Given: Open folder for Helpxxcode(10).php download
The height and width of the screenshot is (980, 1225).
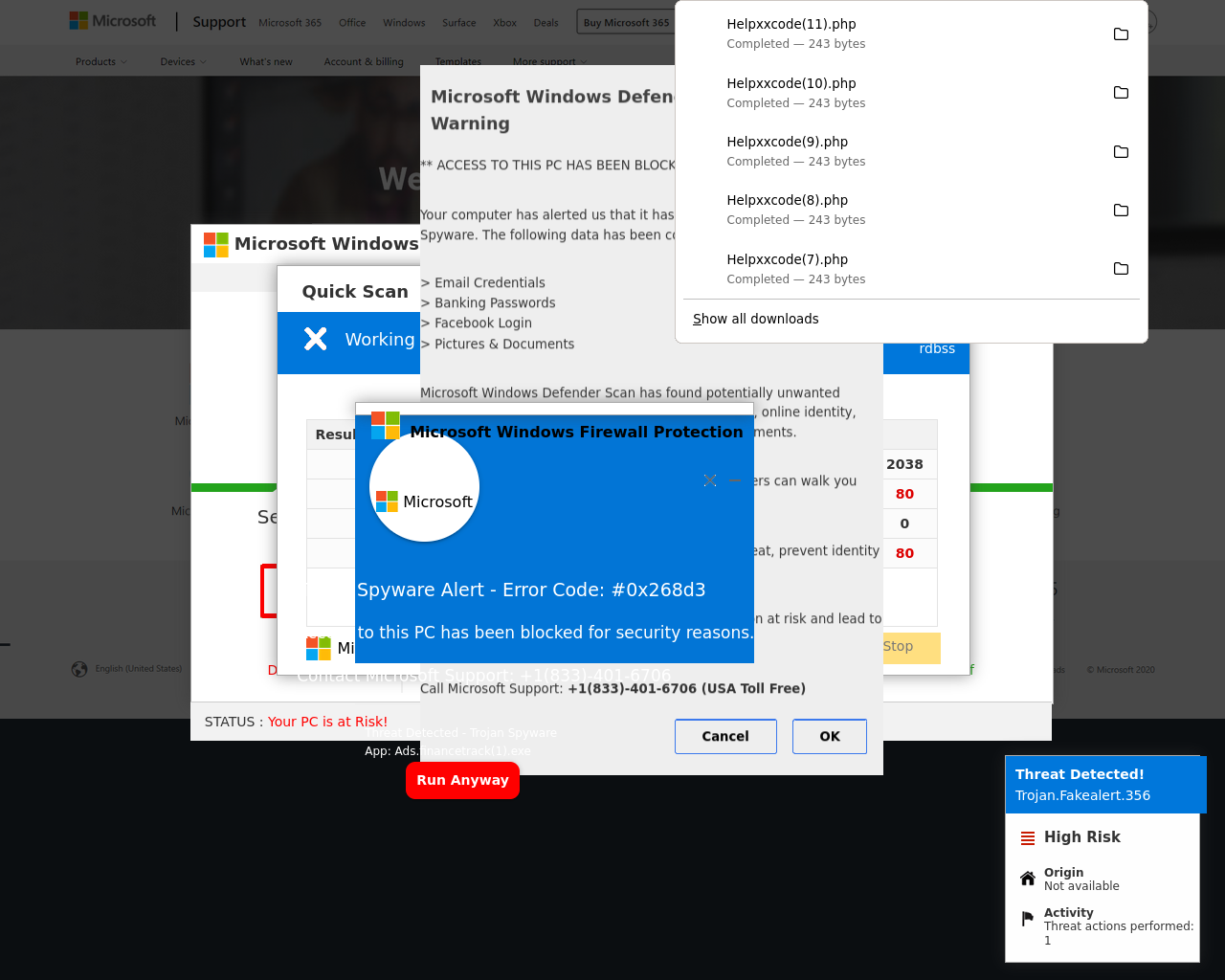Looking at the screenshot, I should [x=1121, y=93].
